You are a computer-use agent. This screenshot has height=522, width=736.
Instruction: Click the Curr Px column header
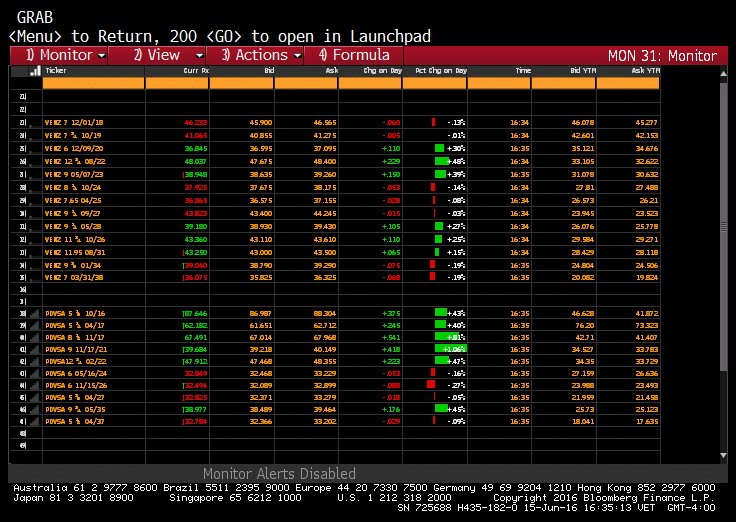[x=196, y=71]
